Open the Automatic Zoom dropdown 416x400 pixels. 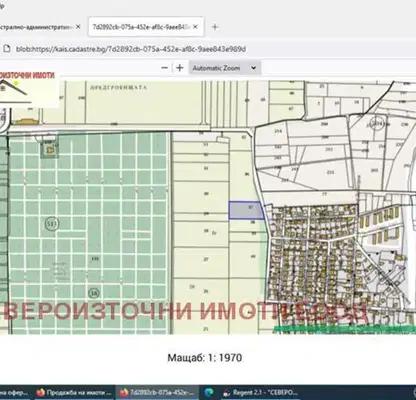click(x=225, y=68)
